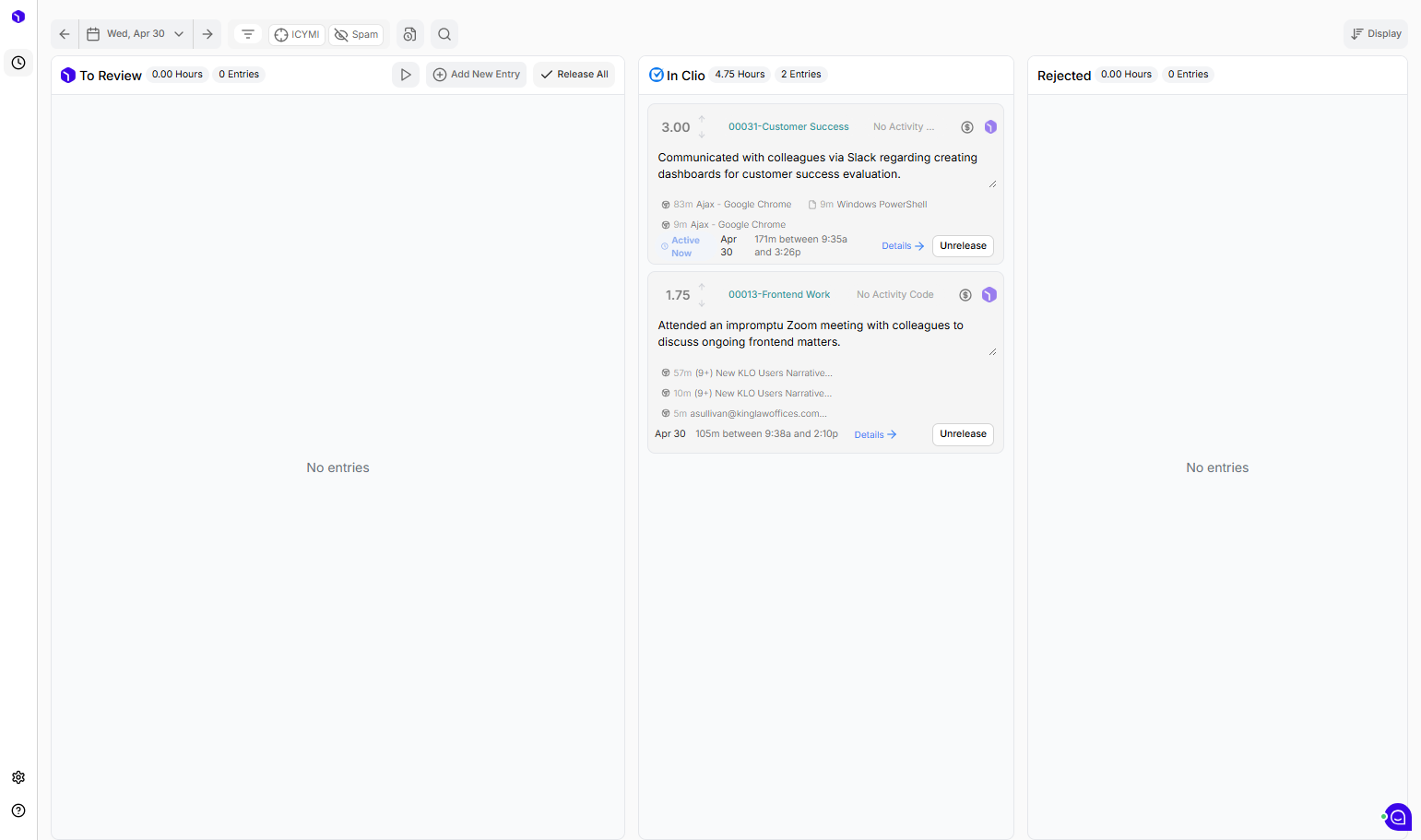The width and height of the screenshot is (1421, 840).
Task: Choose activity code on the Customer Success entry
Action: [x=904, y=127]
